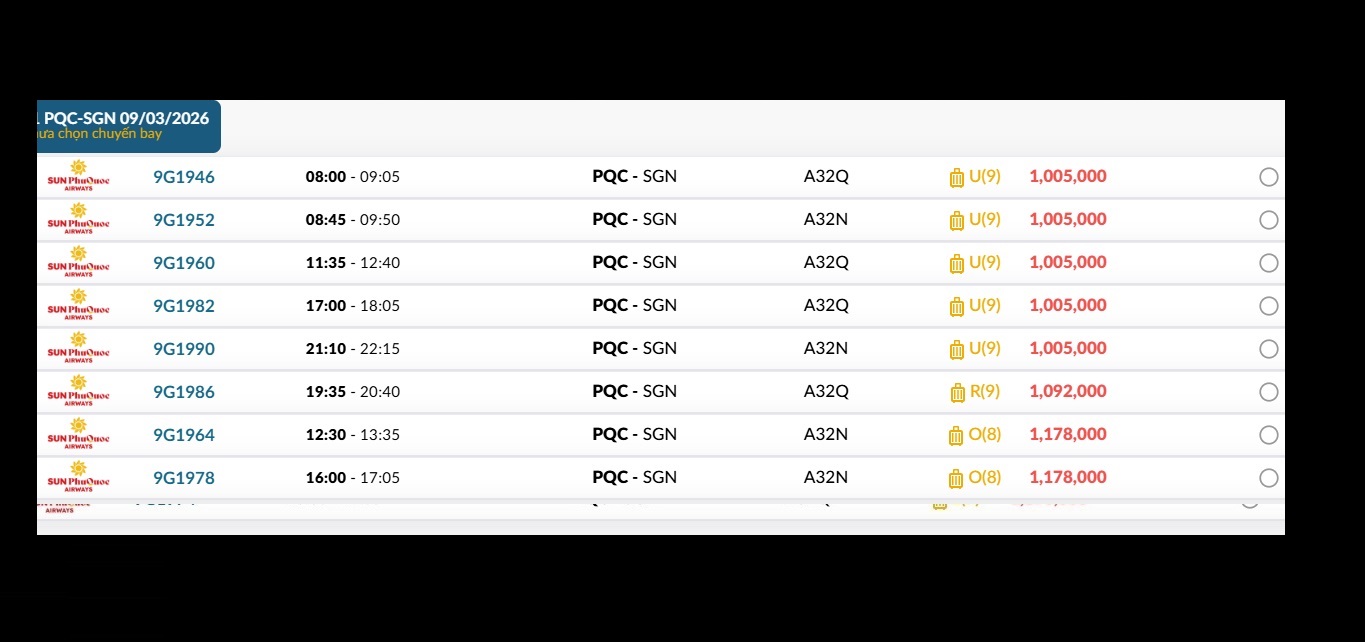Pick the 16:00 flight 9G1978 radio
The image size is (1365, 642).
tap(1268, 478)
